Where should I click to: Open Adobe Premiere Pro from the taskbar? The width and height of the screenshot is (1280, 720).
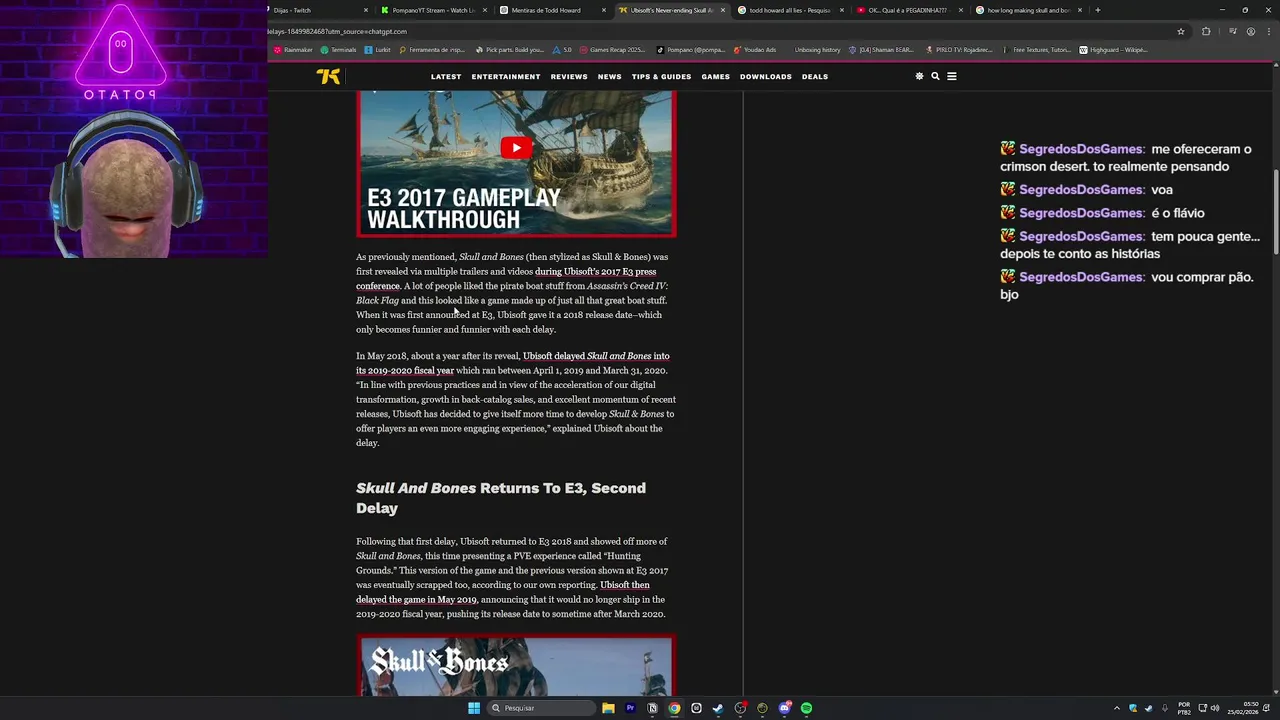[x=630, y=708]
